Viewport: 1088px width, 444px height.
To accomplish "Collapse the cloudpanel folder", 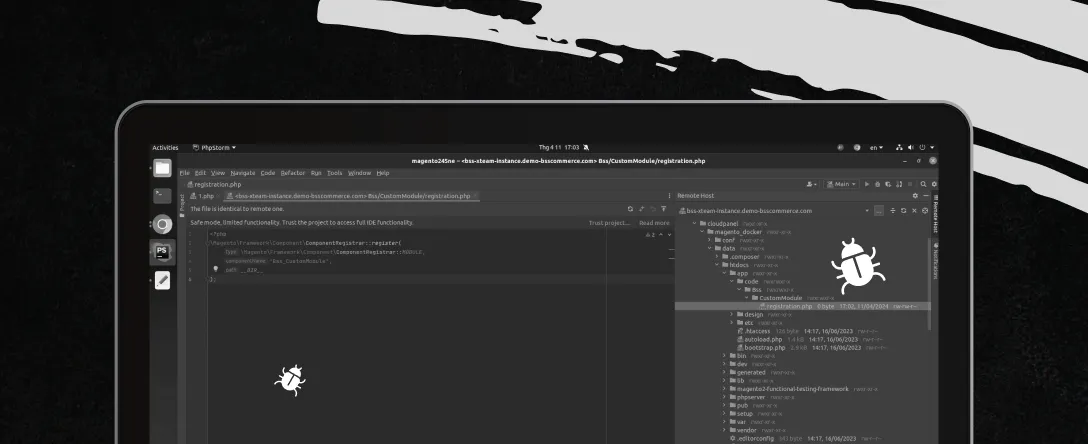I will click(x=695, y=223).
